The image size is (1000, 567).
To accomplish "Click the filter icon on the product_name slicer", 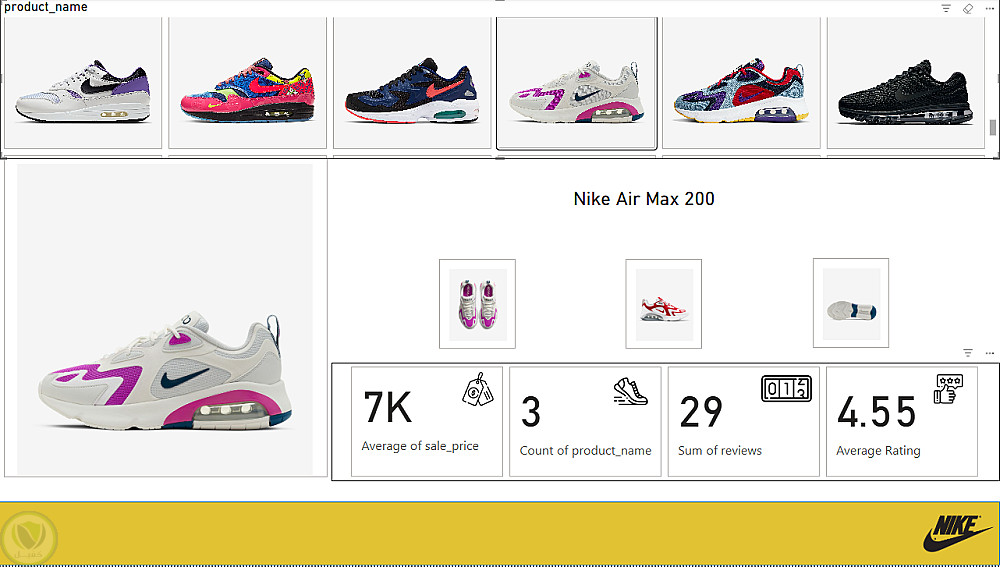I will (946, 8).
